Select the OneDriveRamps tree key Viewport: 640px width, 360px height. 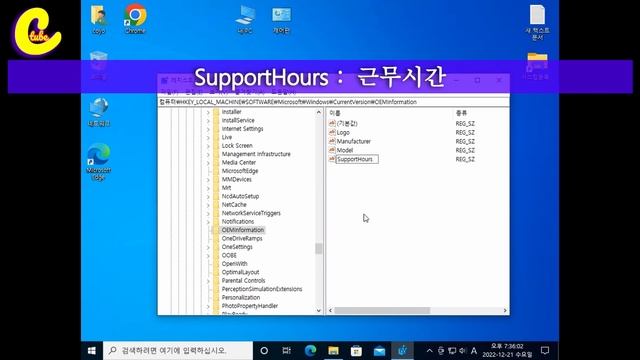[242, 238]
